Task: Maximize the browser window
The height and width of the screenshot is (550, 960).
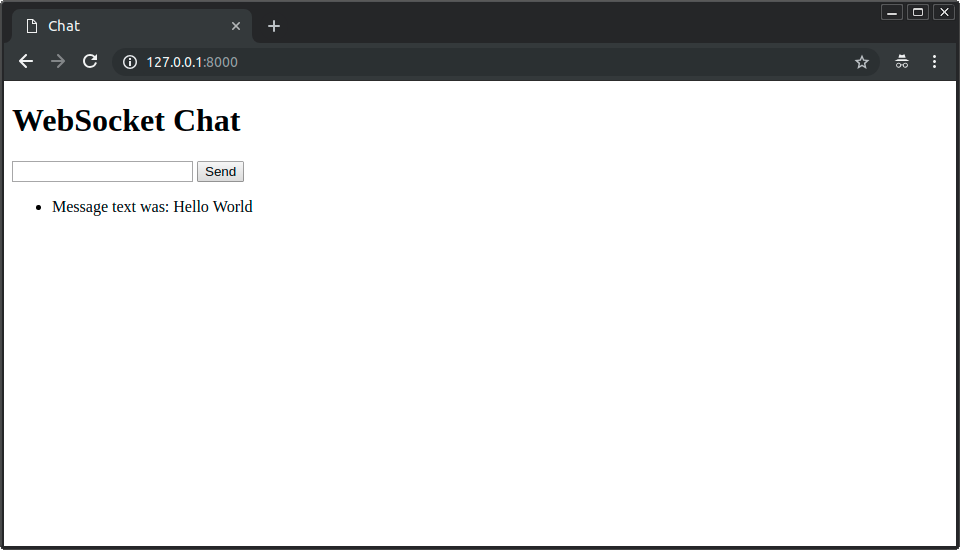Action: 918,12
